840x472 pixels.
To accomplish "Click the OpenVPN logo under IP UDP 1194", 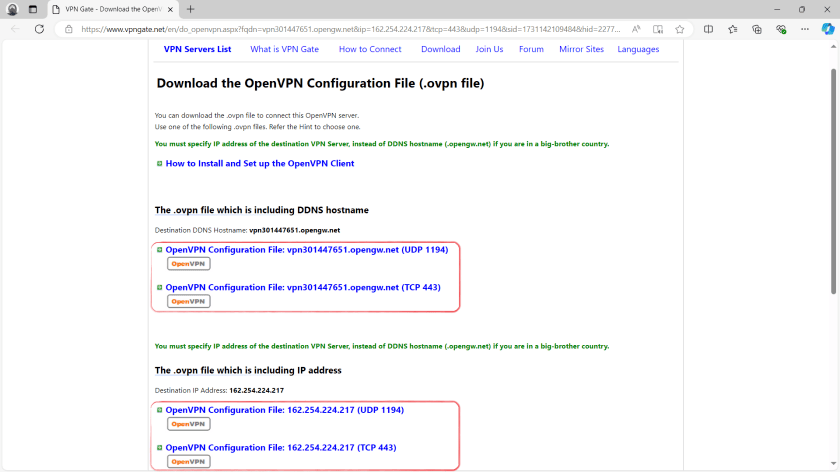I will click(x=188, y=424).
